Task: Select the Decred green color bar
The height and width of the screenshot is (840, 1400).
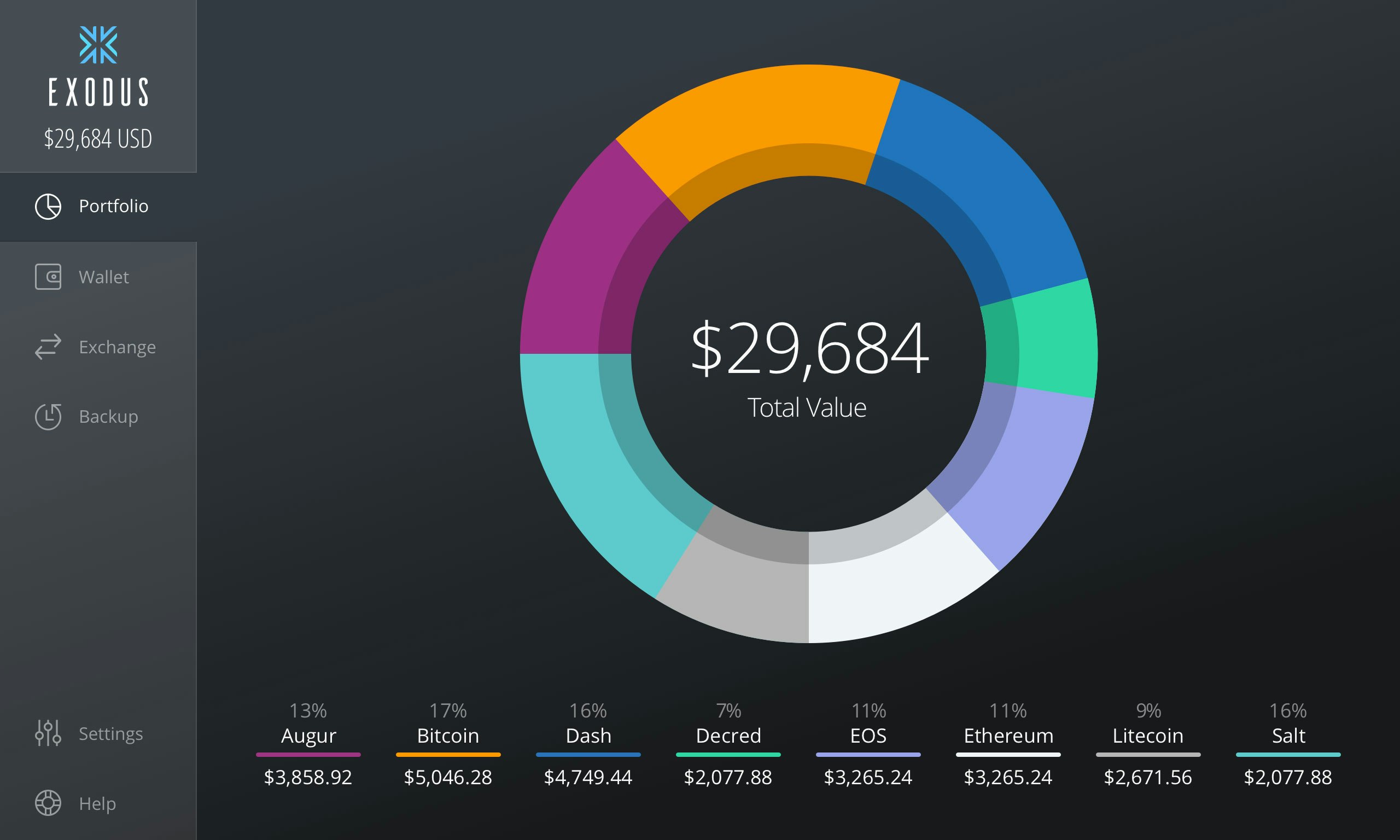Action: 728,755
